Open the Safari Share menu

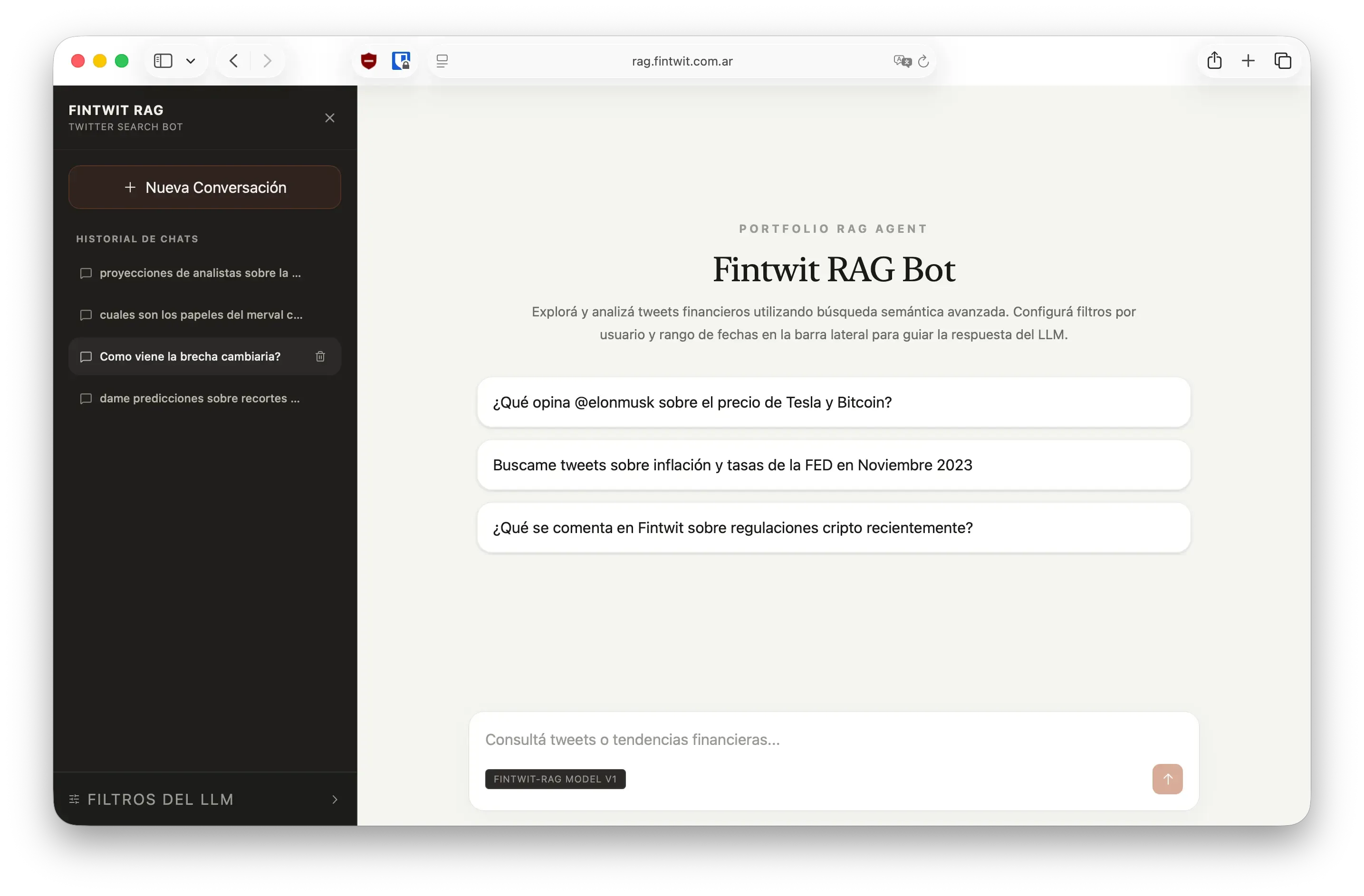pos(1214,61)
